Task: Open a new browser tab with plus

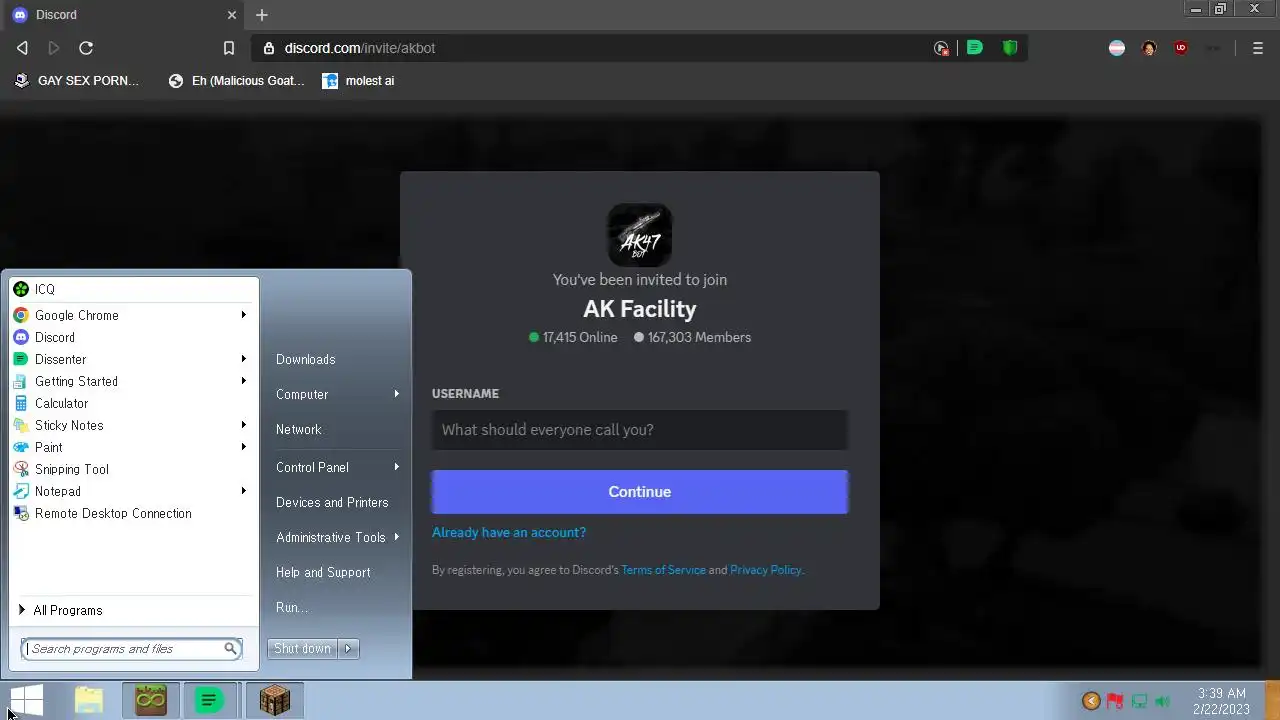Action: [x=262, y=15]
